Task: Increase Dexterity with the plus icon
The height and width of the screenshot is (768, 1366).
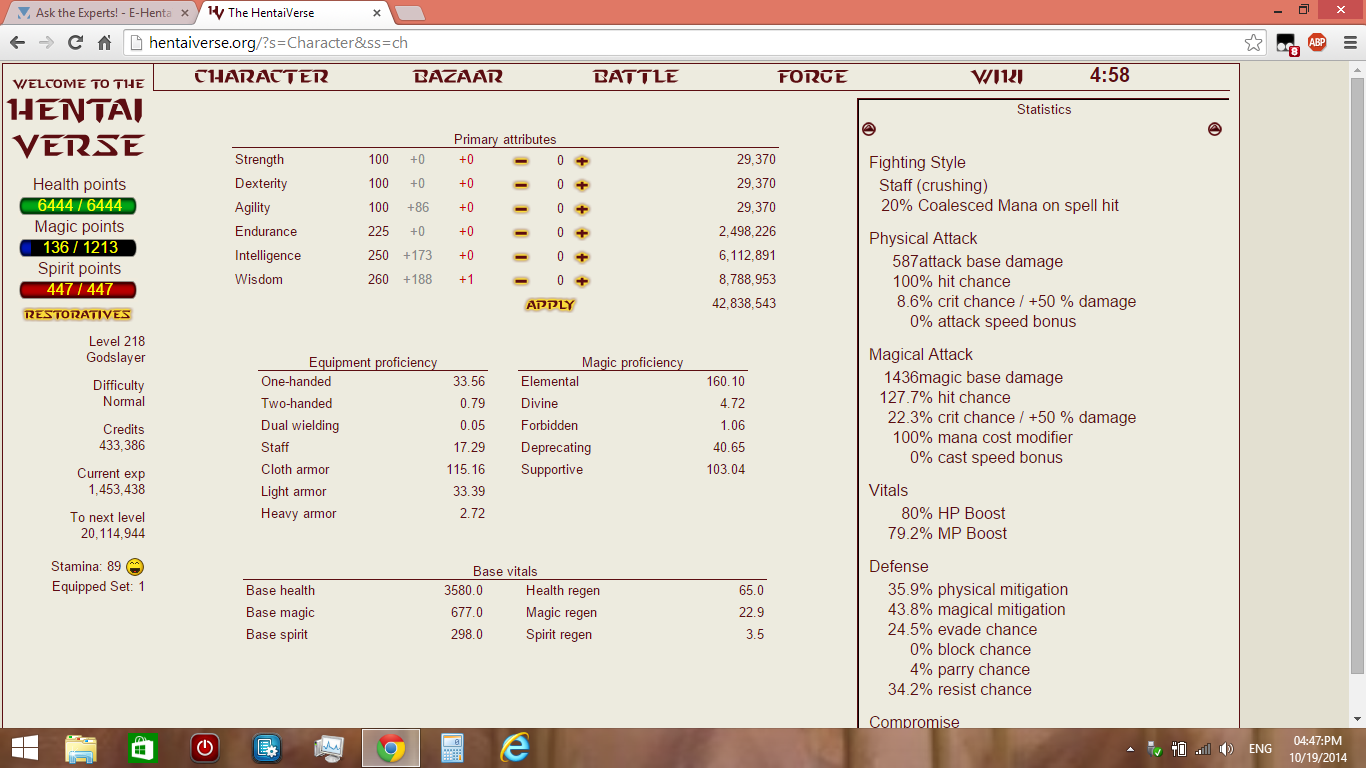Action: click(582, 184)
